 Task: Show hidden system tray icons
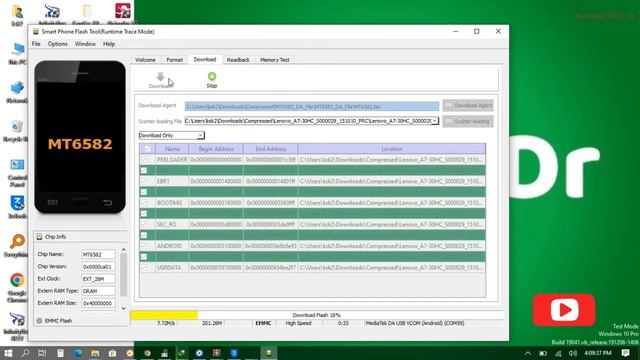click(527, 353)
